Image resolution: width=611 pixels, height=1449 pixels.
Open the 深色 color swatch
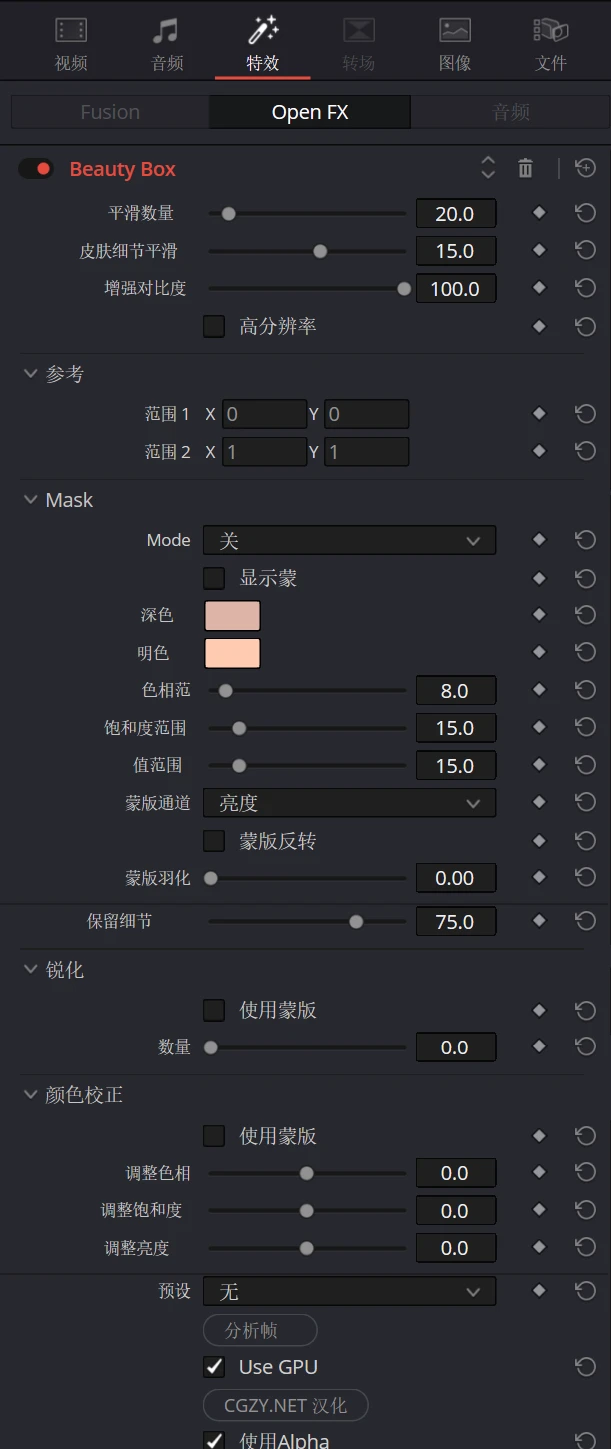pos(232,615)
